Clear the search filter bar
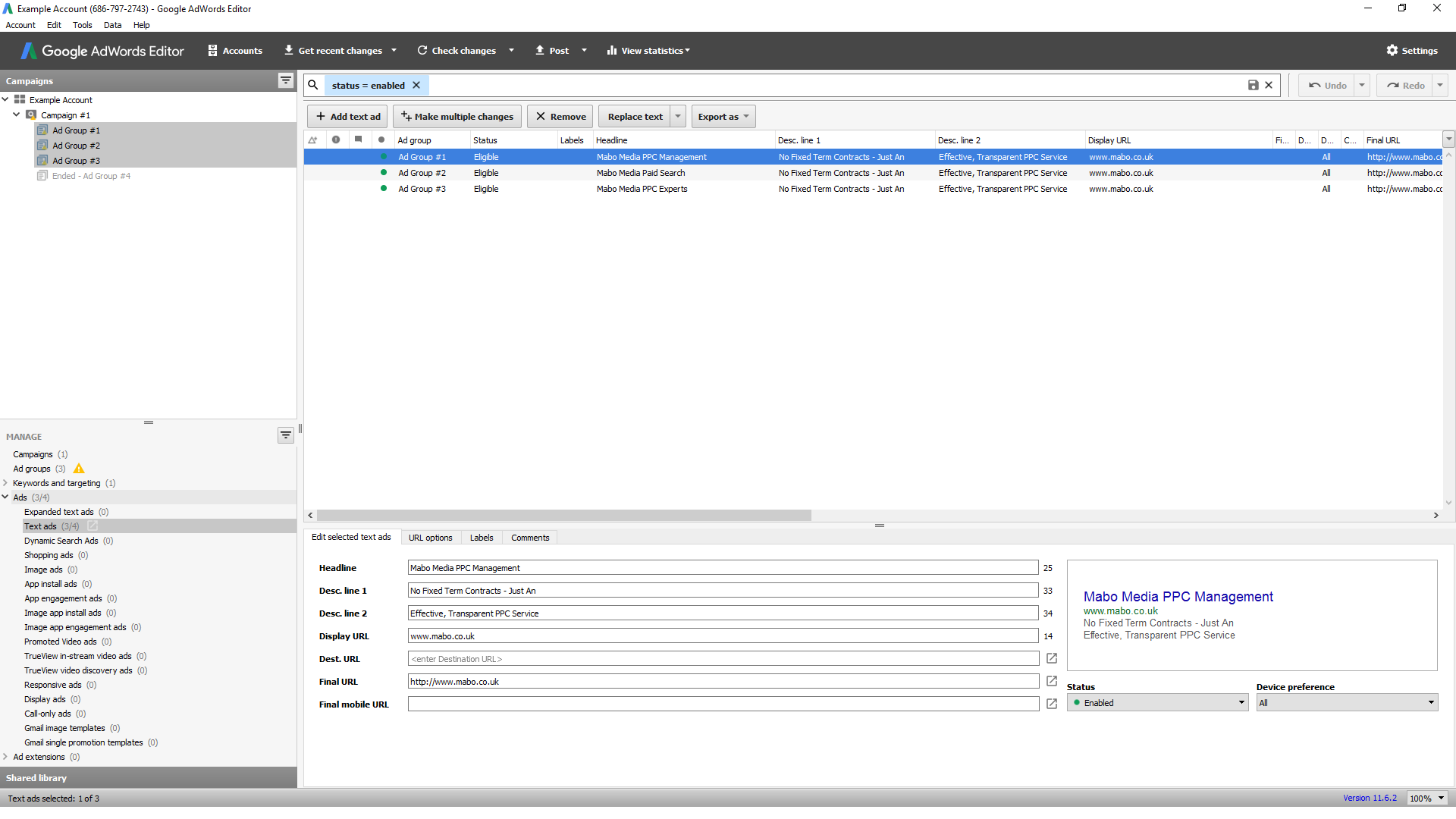This screenshot has width=1456, height=819. [x=1269, y=85]
